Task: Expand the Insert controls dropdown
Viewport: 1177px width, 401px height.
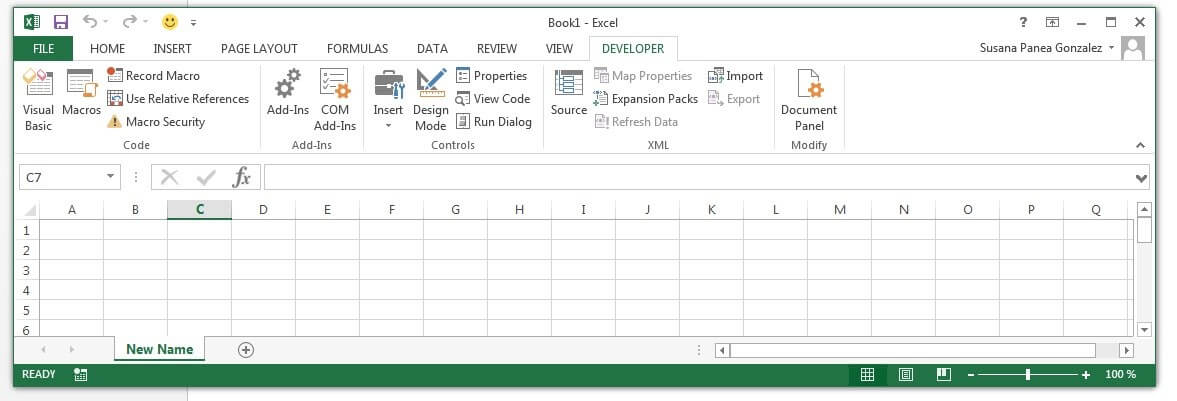Action: tap(388, 126)
